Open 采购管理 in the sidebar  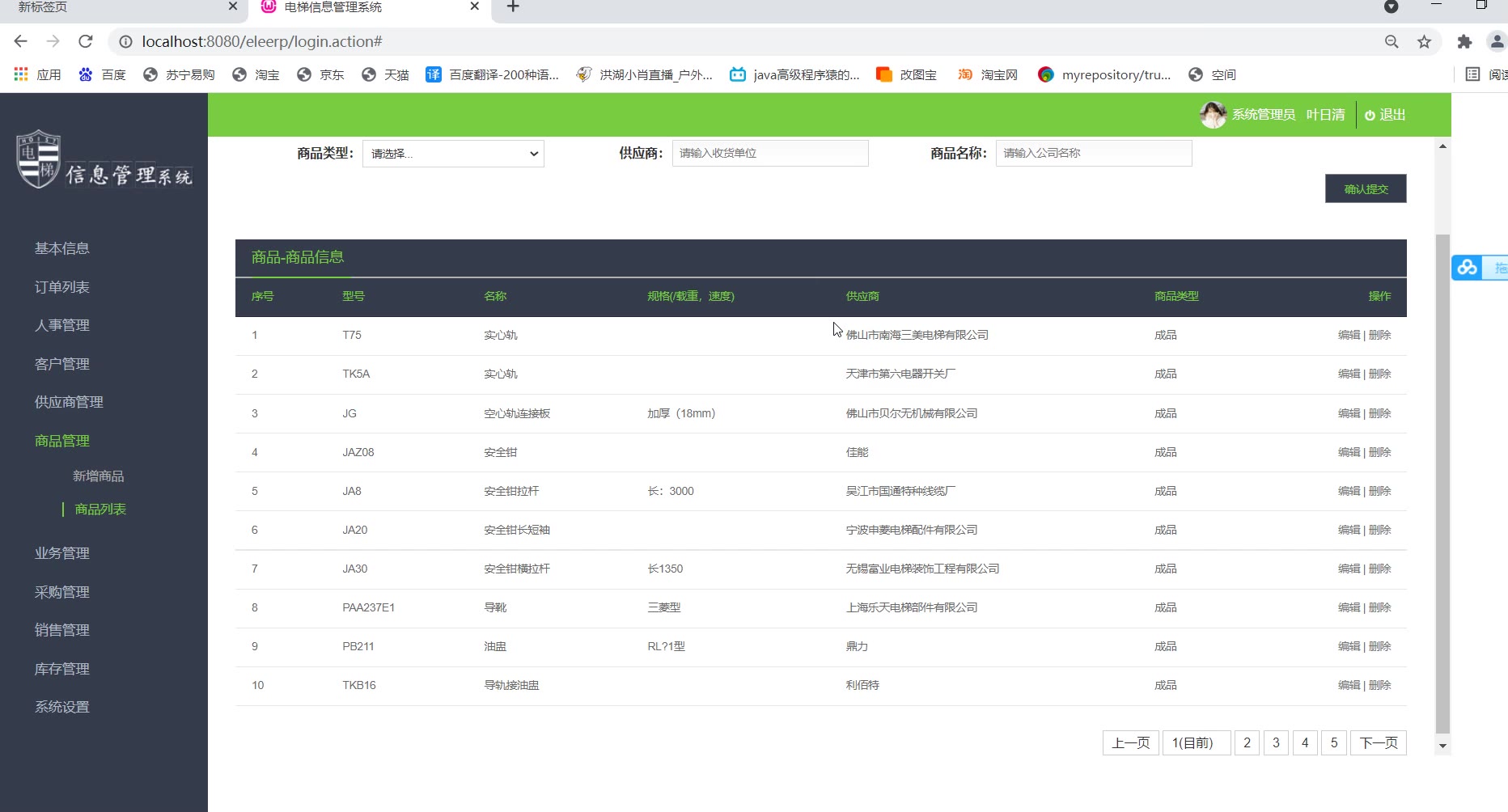62,592
